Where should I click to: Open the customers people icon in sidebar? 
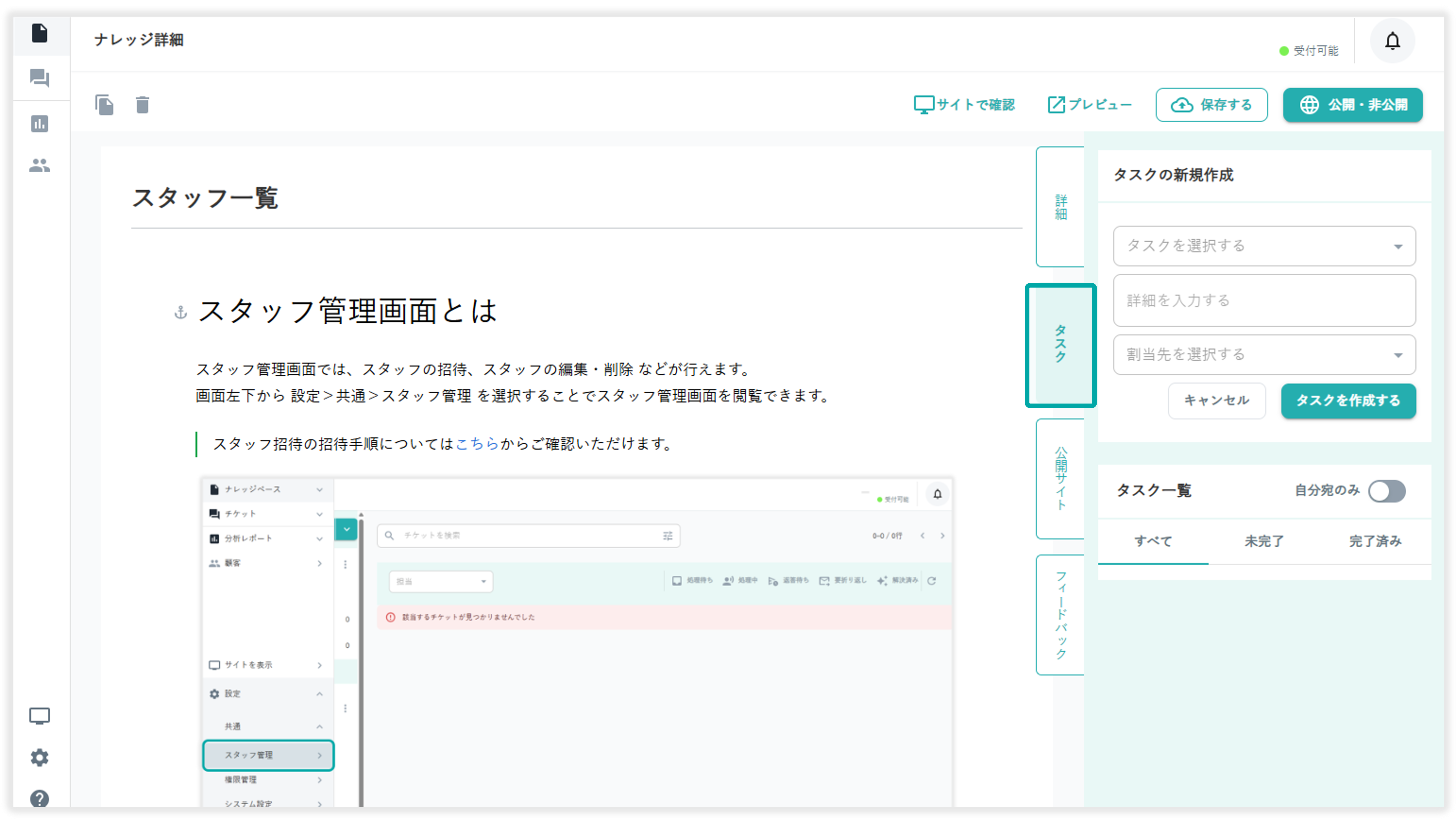pos(39,165)
